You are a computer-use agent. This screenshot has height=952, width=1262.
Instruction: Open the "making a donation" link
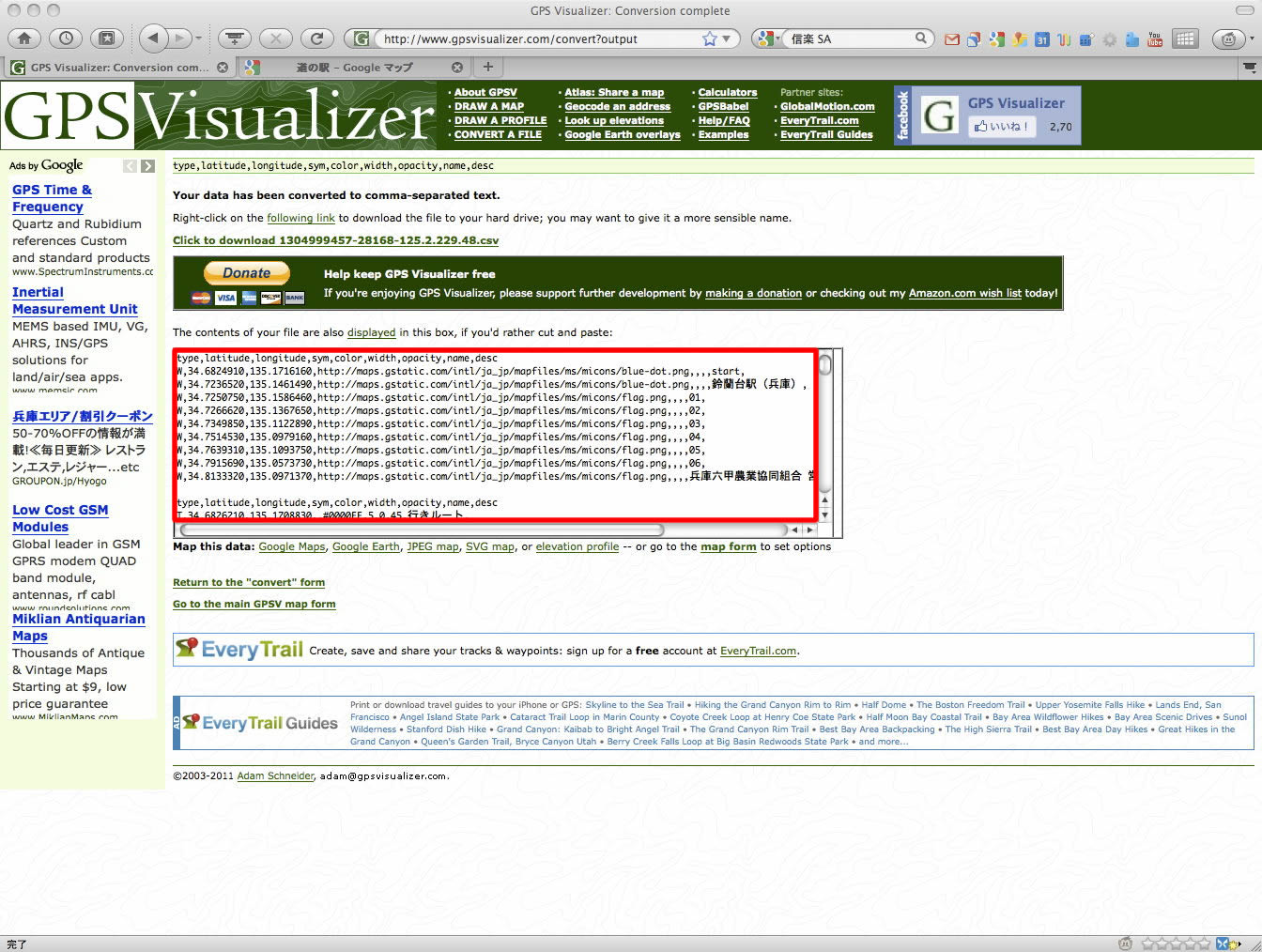[754, 293]
